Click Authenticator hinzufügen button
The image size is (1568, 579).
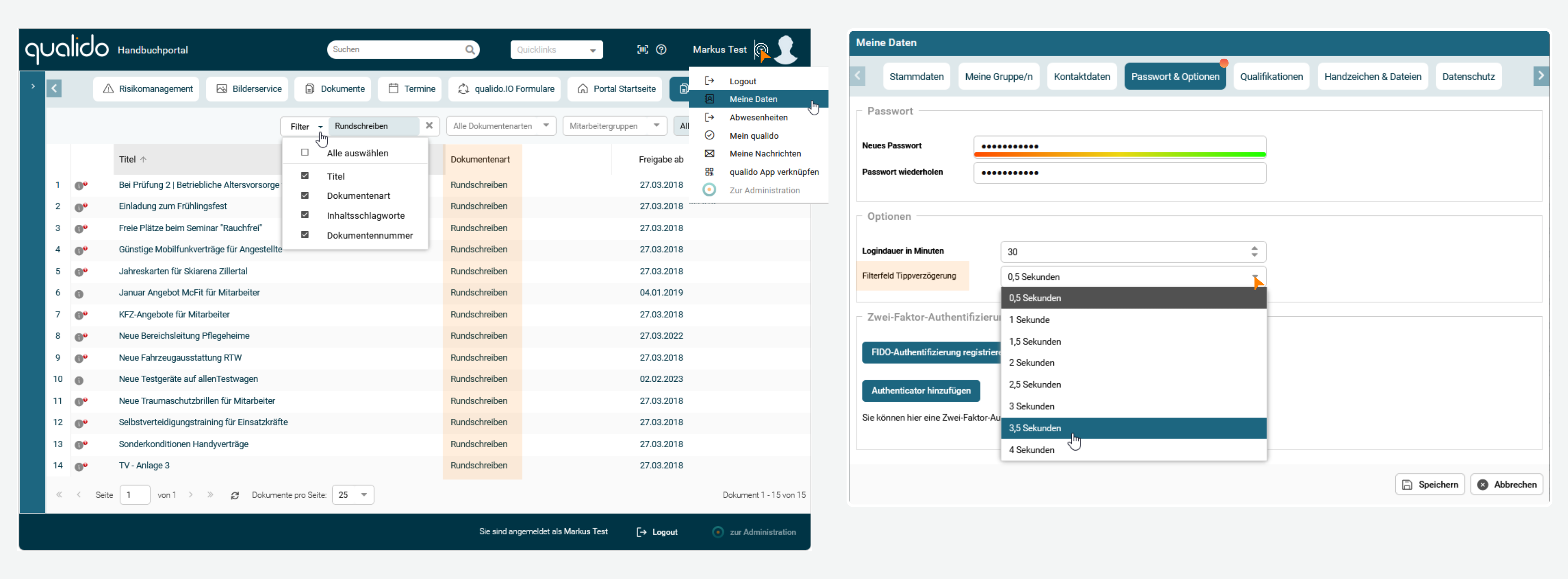(920, 391)
